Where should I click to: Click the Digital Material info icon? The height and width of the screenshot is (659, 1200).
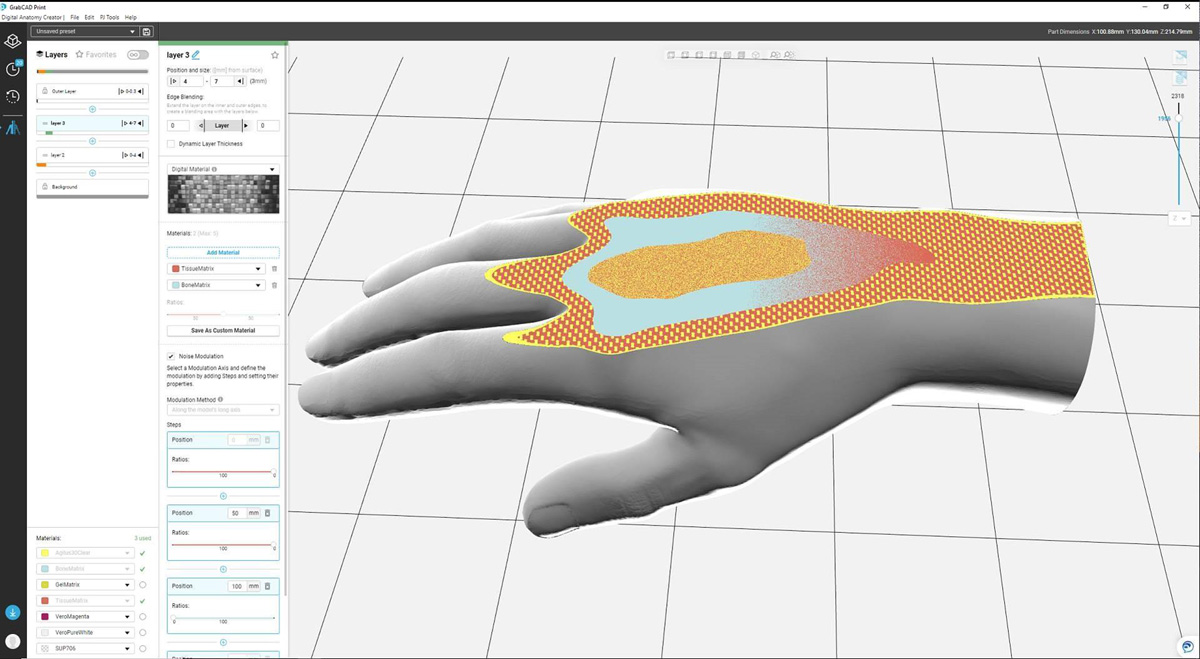[x=214, y=169]
